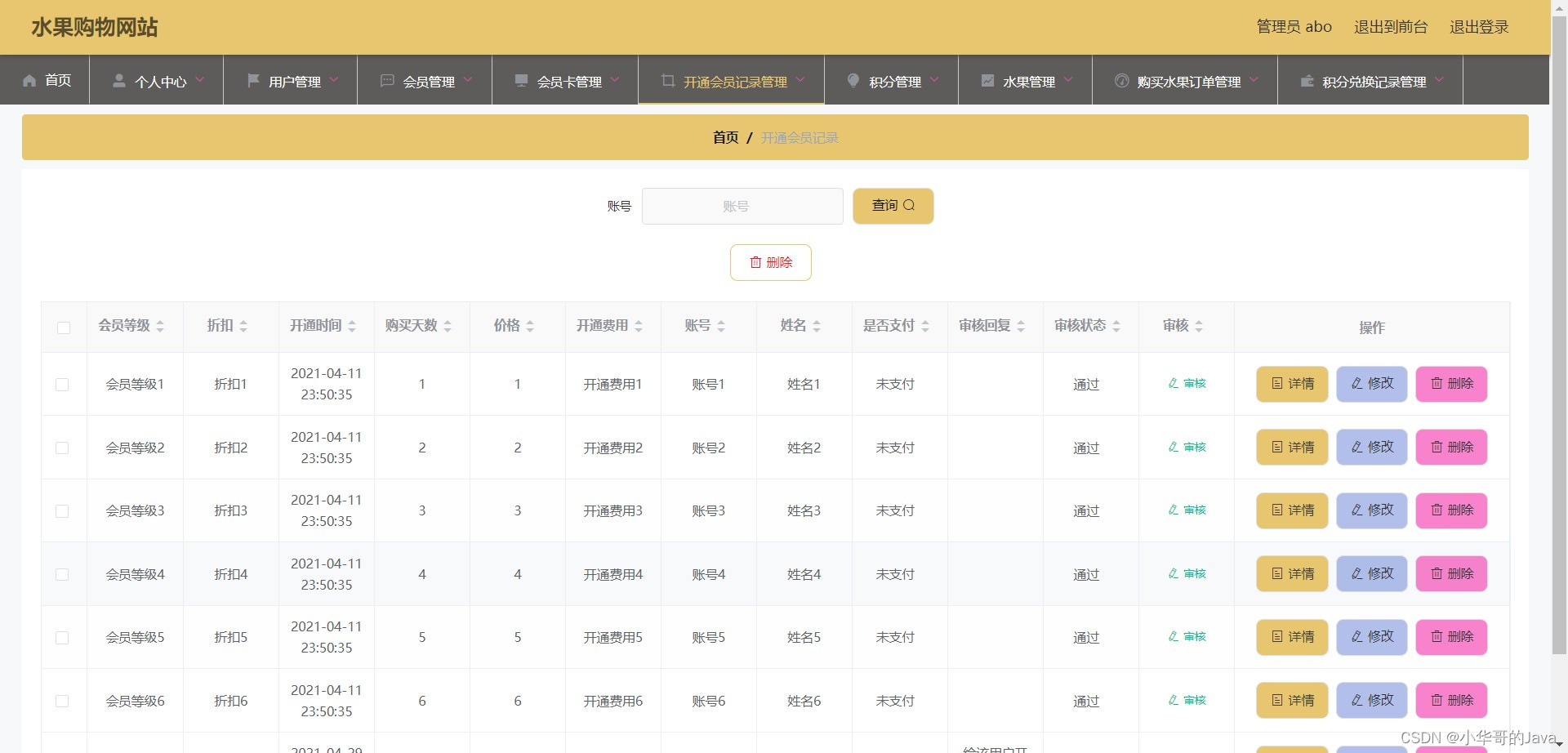Click 修改 for the 会员等级2 row
The height and width of the screenshot is (753, 1568).
1372,448
